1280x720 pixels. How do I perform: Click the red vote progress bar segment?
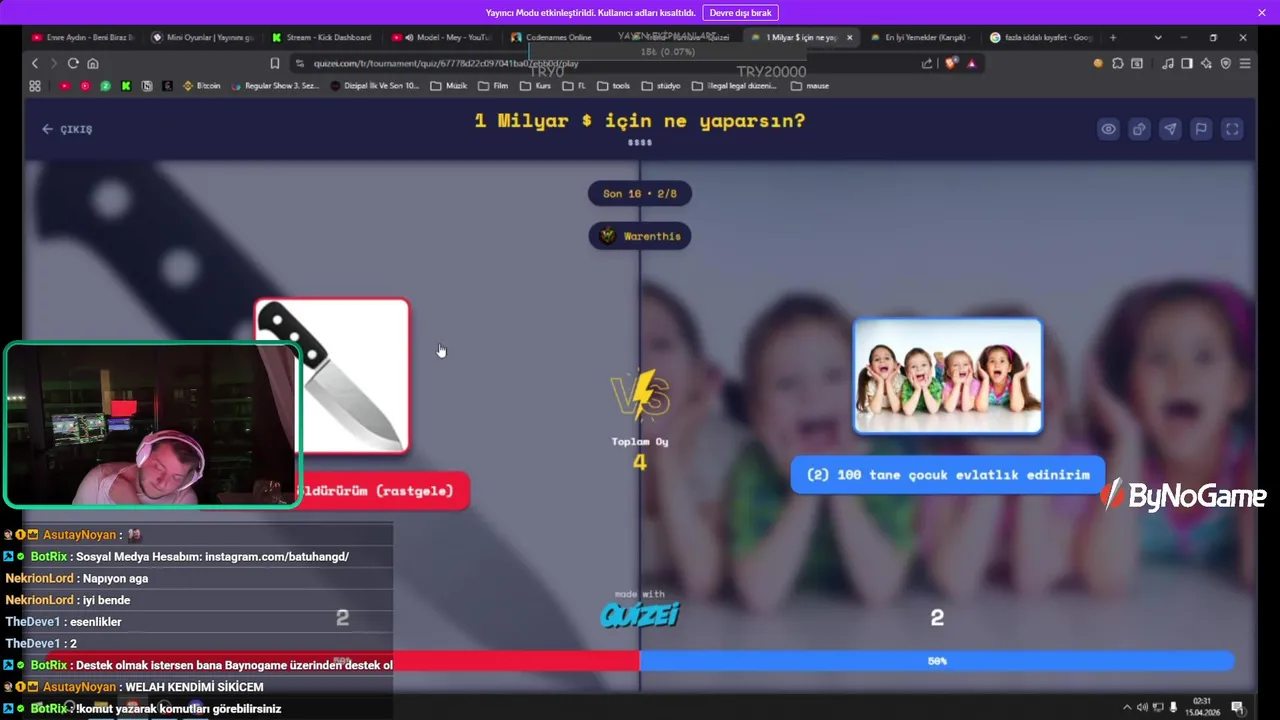[x=516, y=661]
